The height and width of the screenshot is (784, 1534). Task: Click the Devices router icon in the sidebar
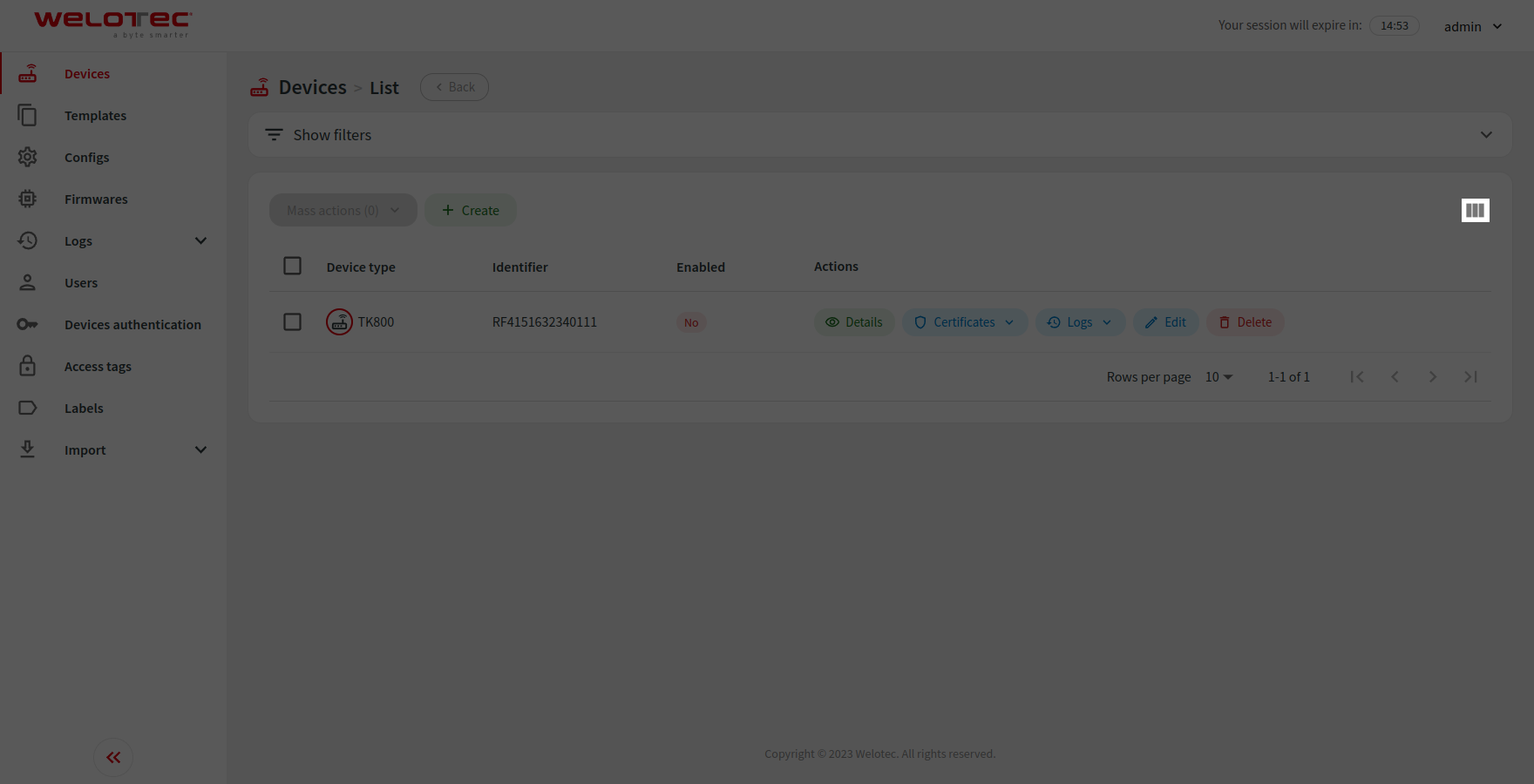[28, 73]
